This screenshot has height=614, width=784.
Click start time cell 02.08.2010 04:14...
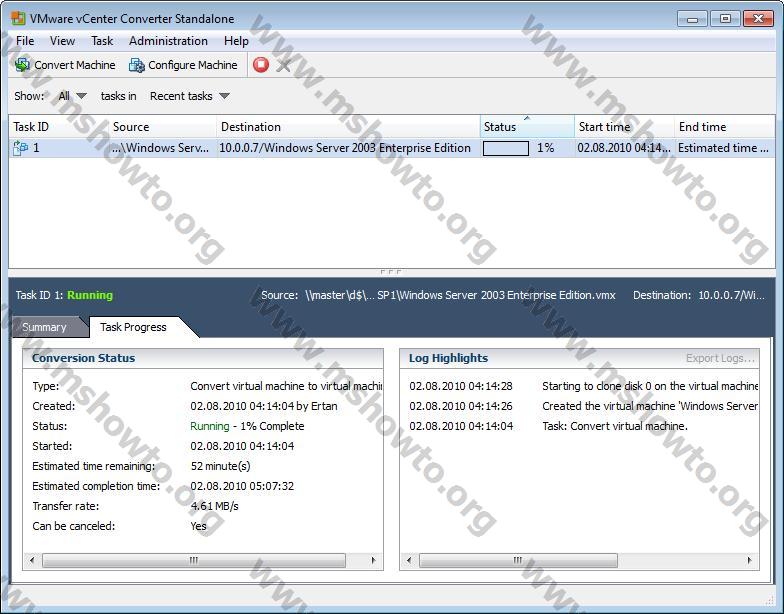[x=624, y=148]
